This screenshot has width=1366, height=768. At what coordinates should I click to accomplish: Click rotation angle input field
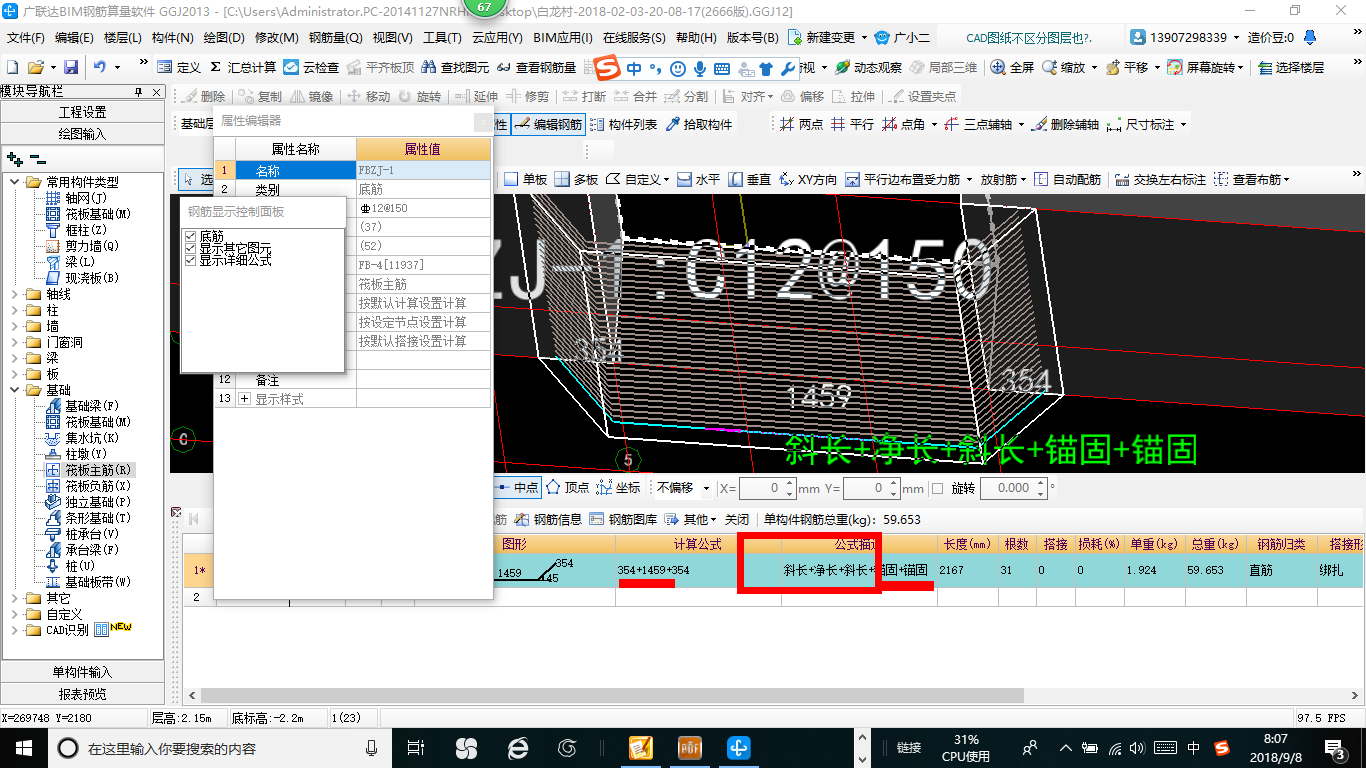tap(1013, 488)
